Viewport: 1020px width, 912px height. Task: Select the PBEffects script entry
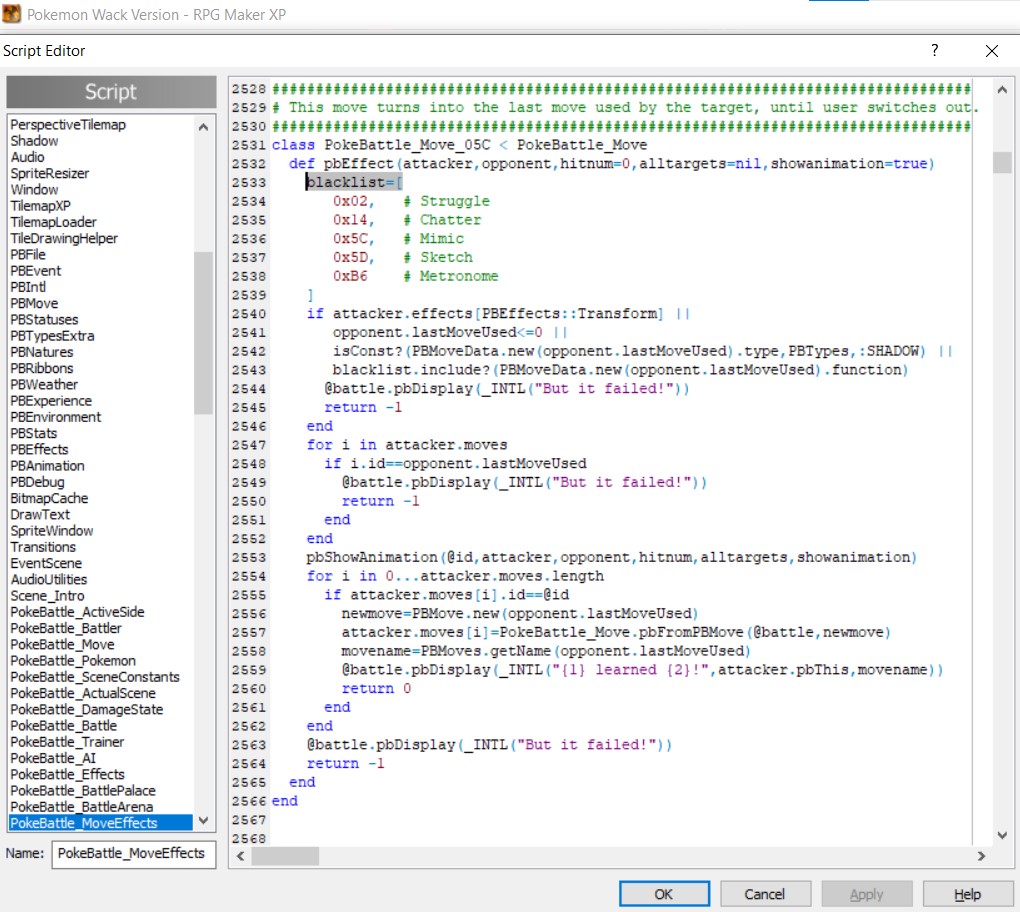pos(39,450)
